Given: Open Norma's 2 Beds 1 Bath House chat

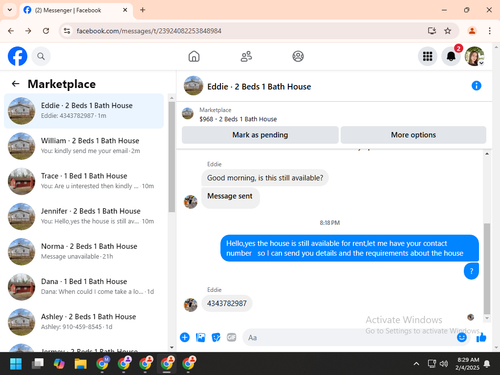Looking at the screenshot, I should tap(84, 252).
